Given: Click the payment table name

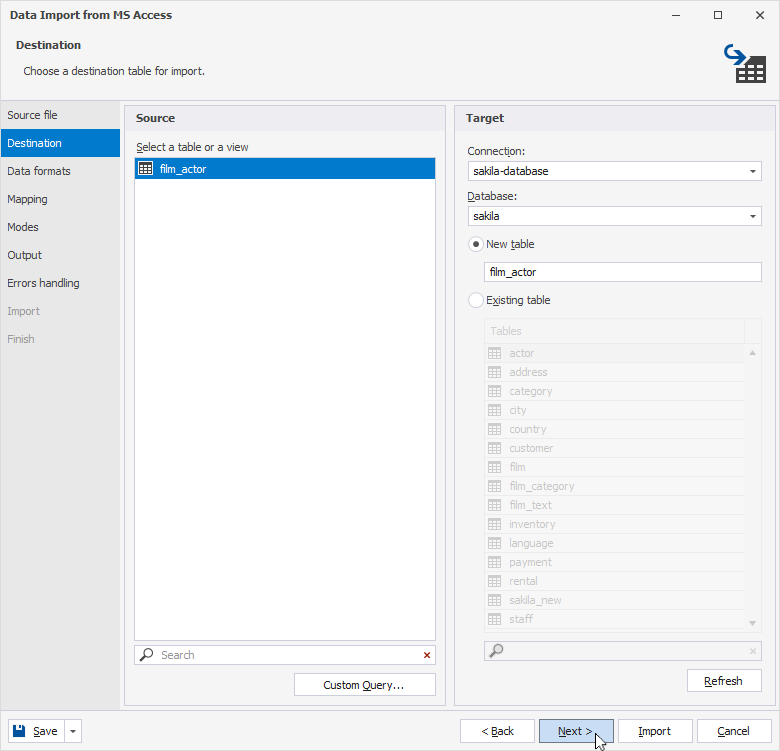Looking at the screenshot, I should pos(530,563).
